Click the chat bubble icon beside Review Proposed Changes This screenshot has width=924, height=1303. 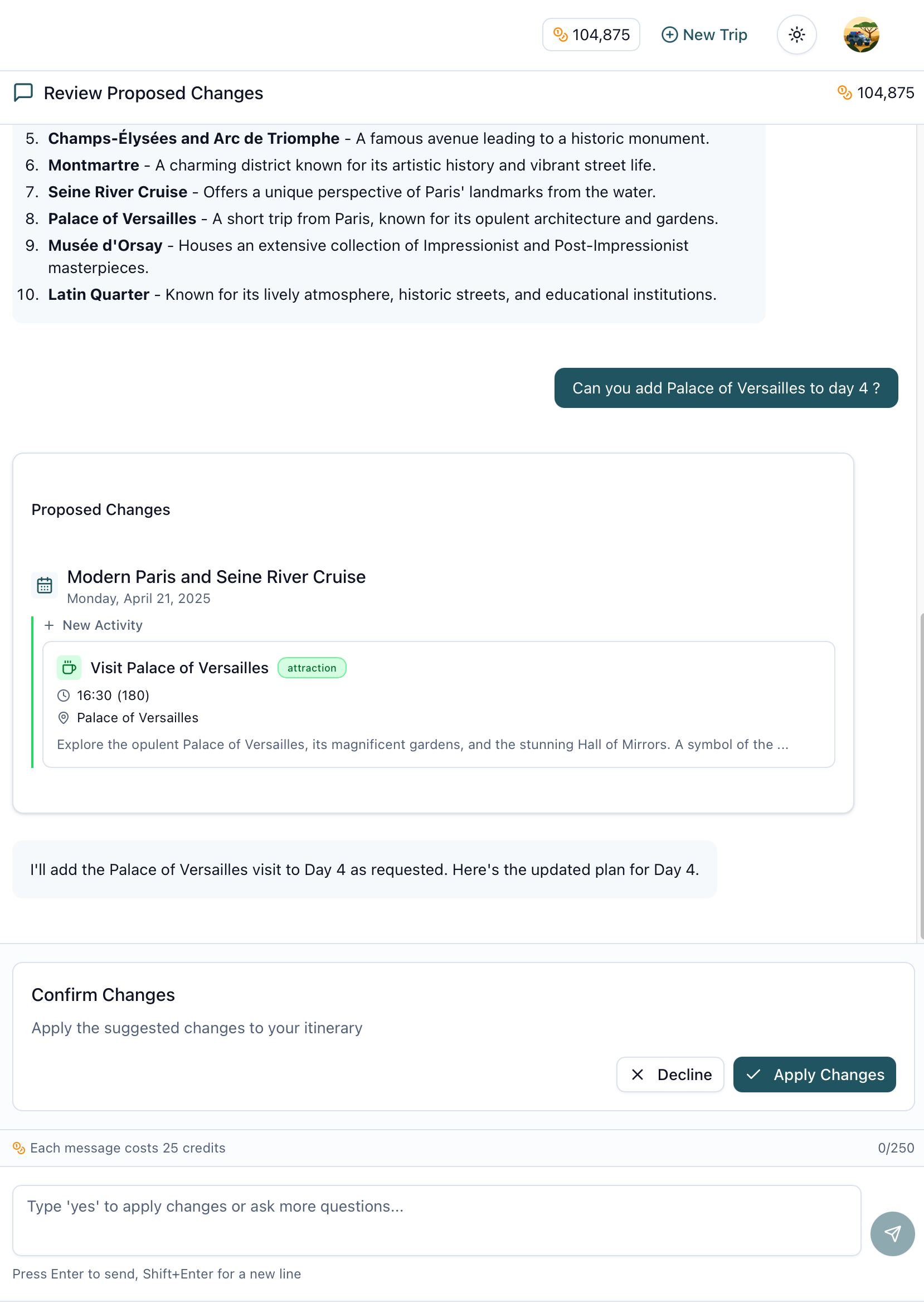(x=23, y=93)
